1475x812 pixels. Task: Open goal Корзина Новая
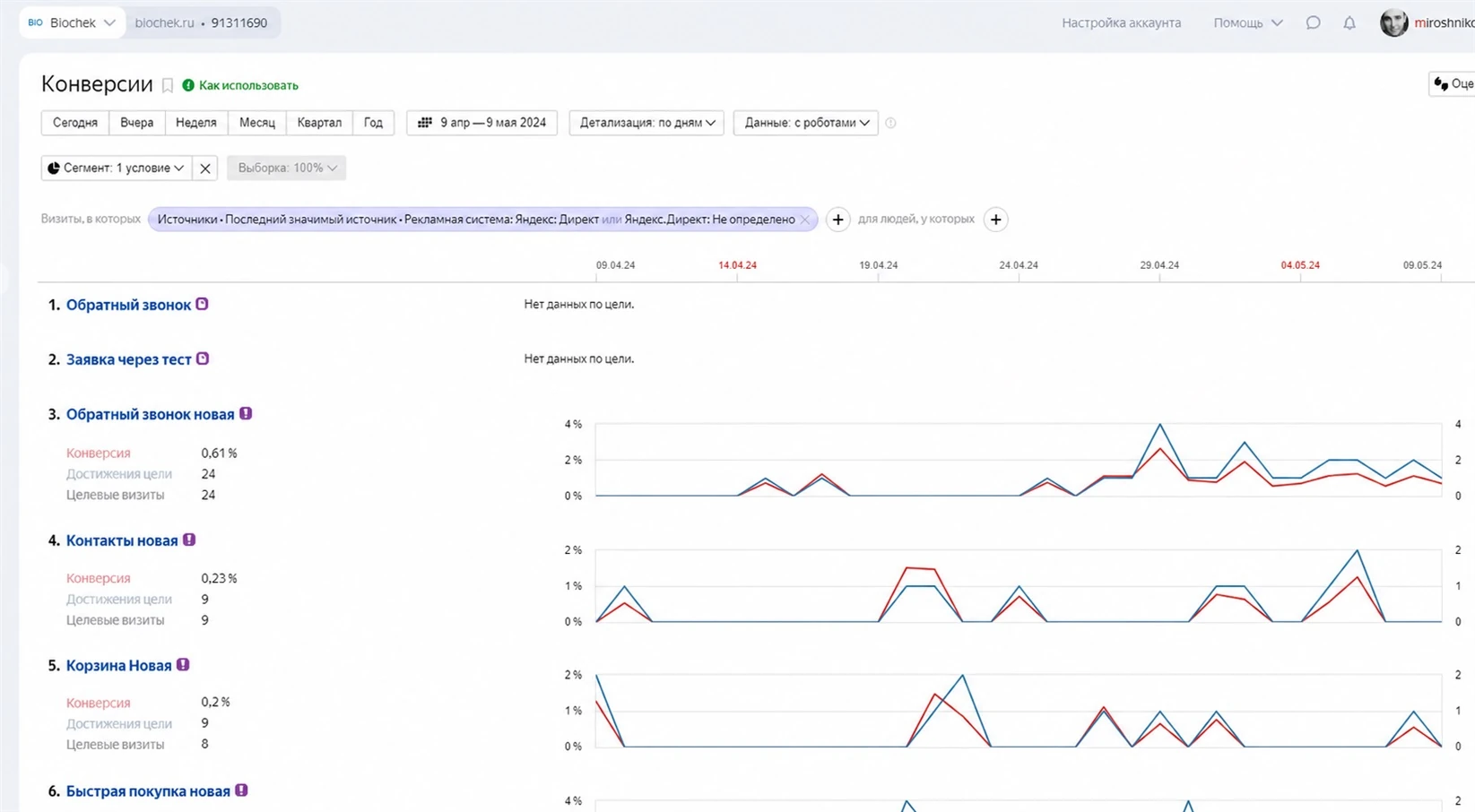pos(119,665)
